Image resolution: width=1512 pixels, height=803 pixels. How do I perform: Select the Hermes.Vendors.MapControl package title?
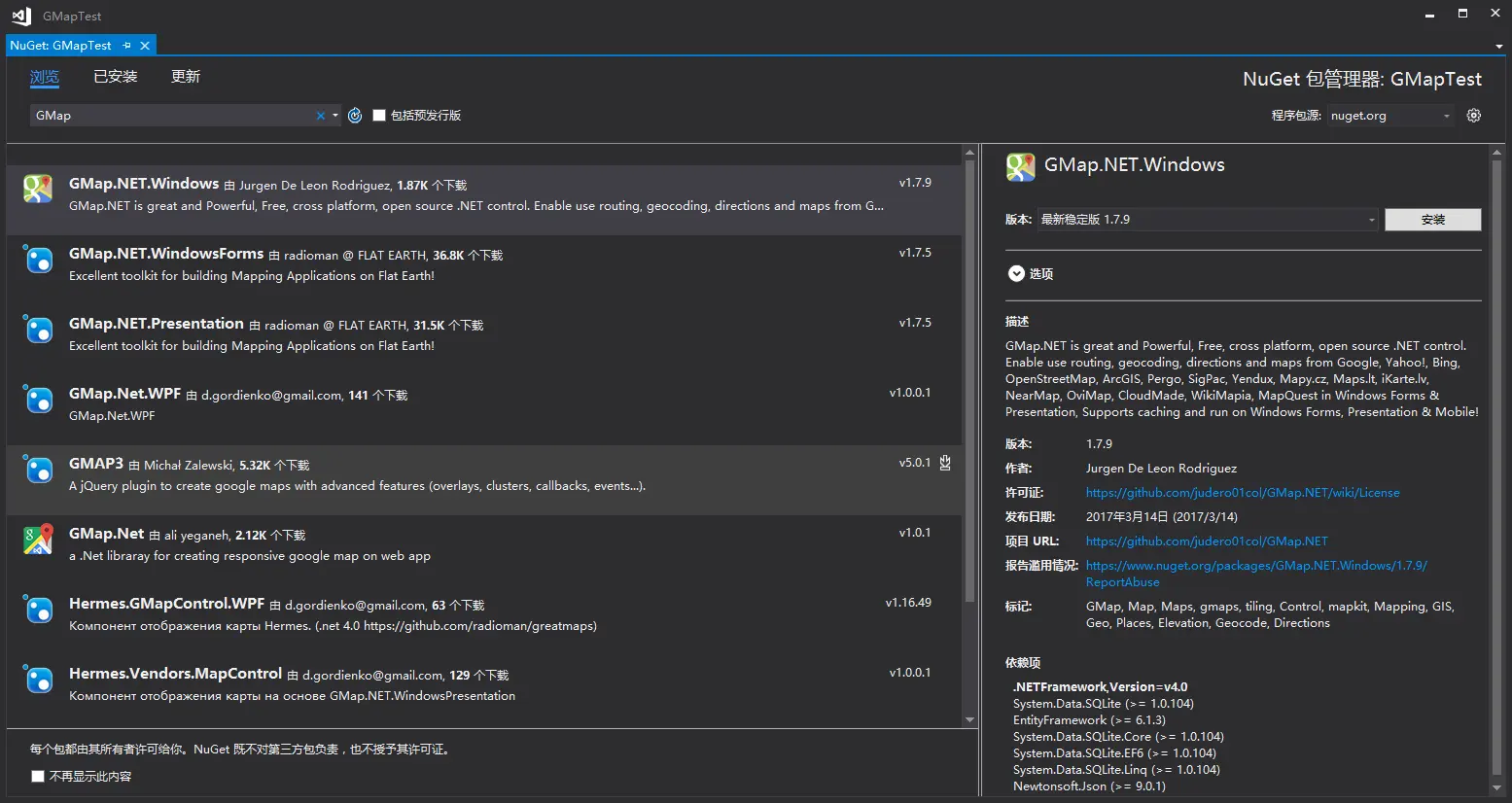pyautogui.click(x=176, y=674)
